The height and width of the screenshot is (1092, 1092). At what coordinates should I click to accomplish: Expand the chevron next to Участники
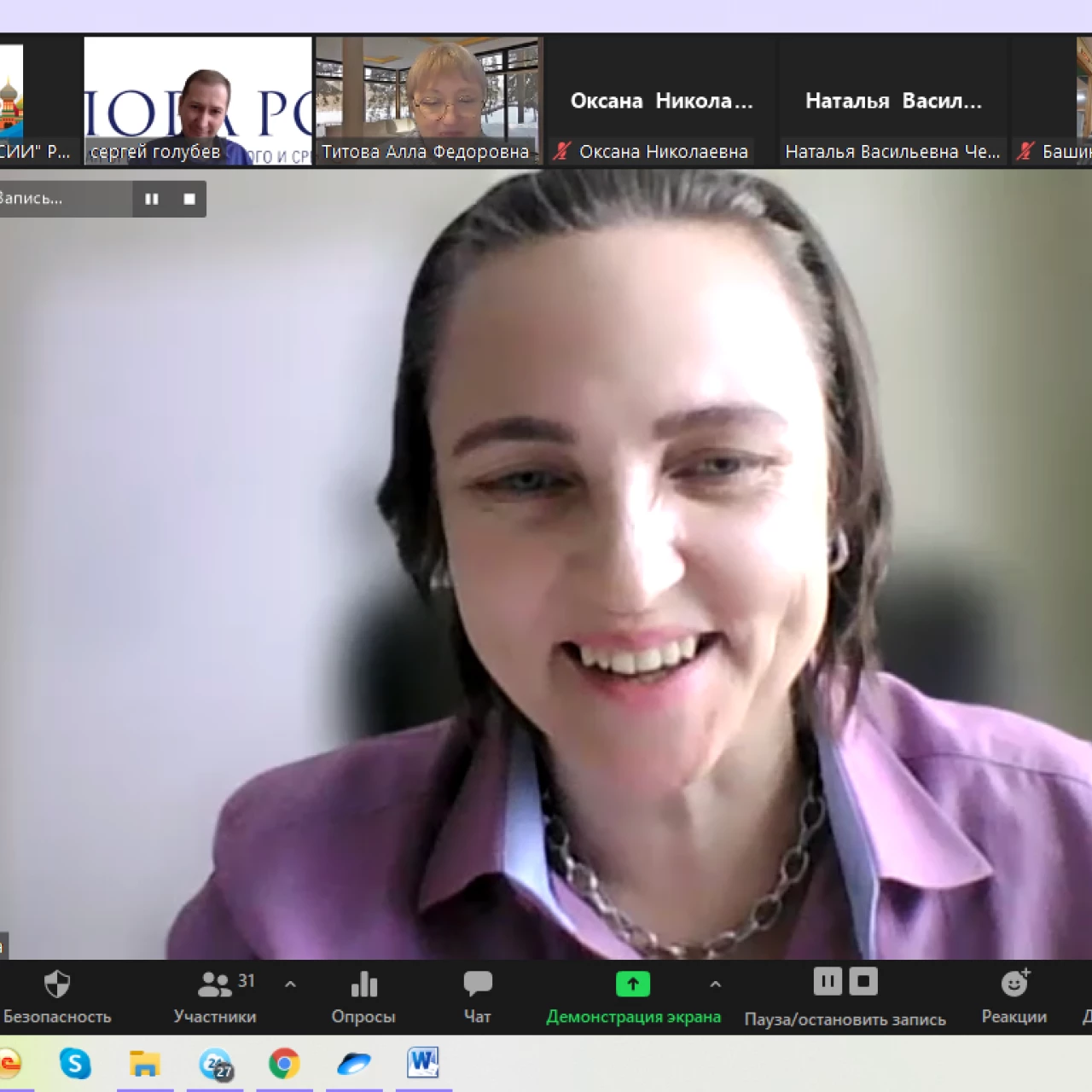290,985
